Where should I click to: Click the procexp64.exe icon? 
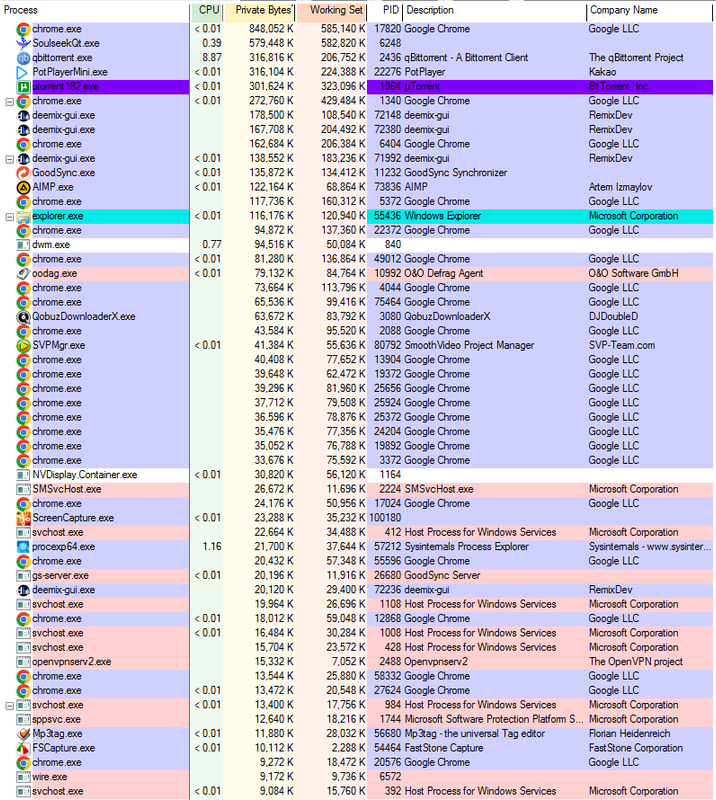(x=23, y=547)
